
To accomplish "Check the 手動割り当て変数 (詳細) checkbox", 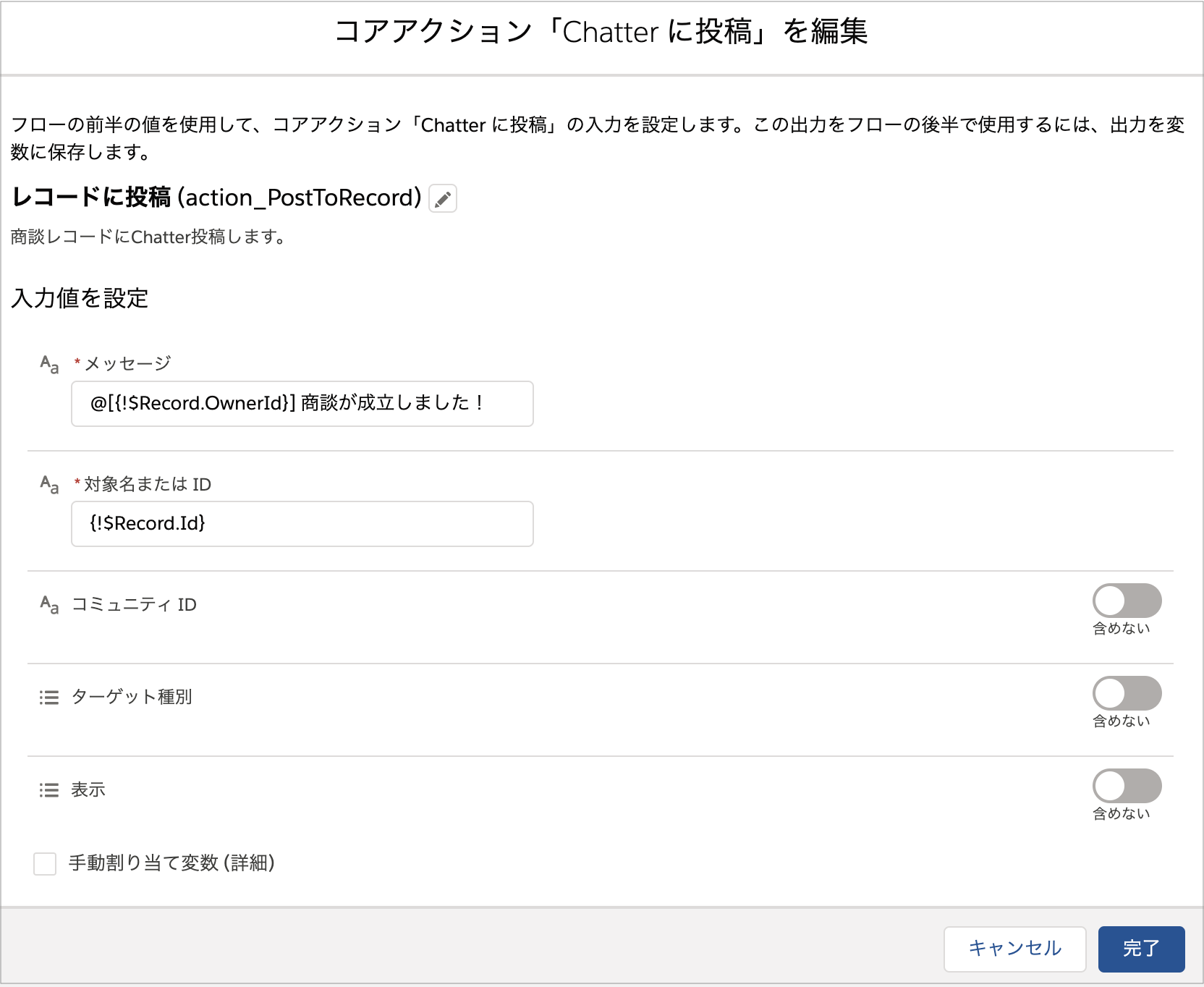I will (x=45, y=863).
